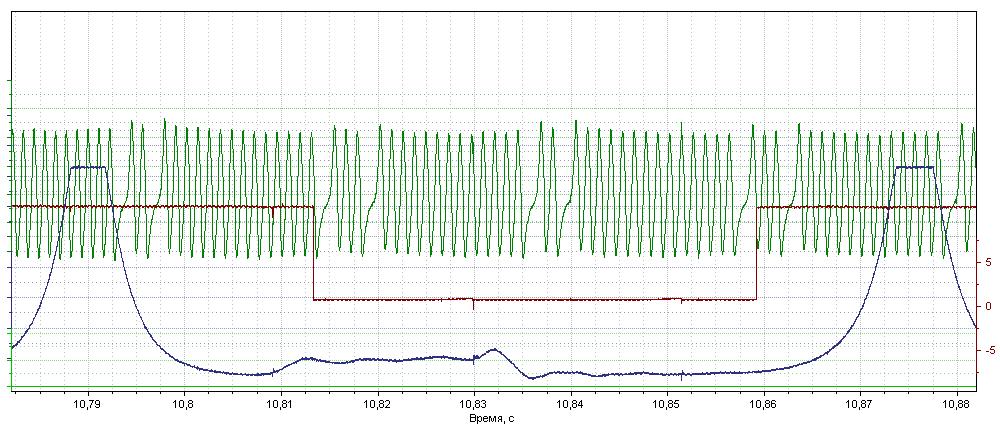Select the 10,87 time label
1000x426 pixels.
860,404
